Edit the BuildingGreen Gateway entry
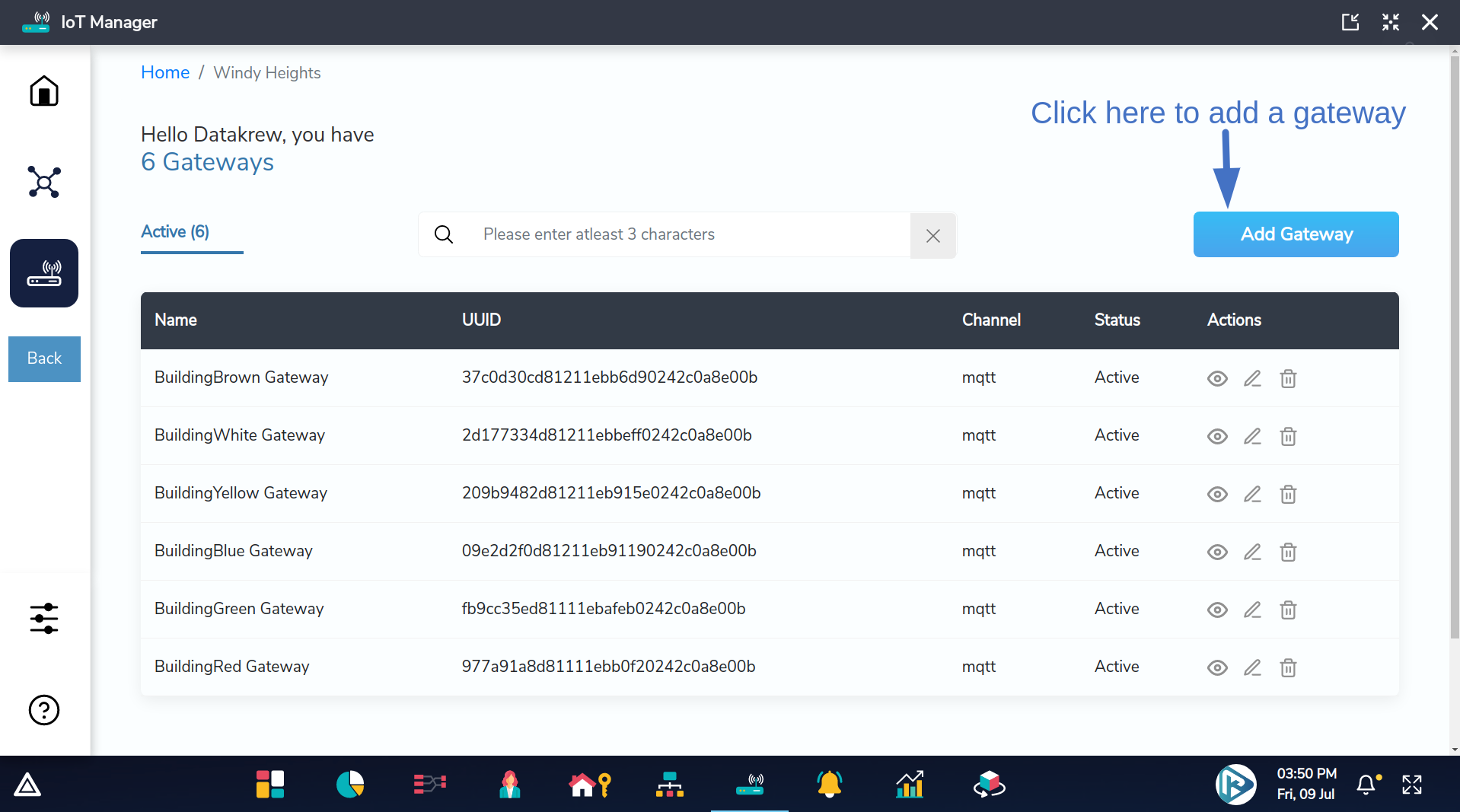Viewport: 1460px width, 812px height. click(x=1252, y=610)
